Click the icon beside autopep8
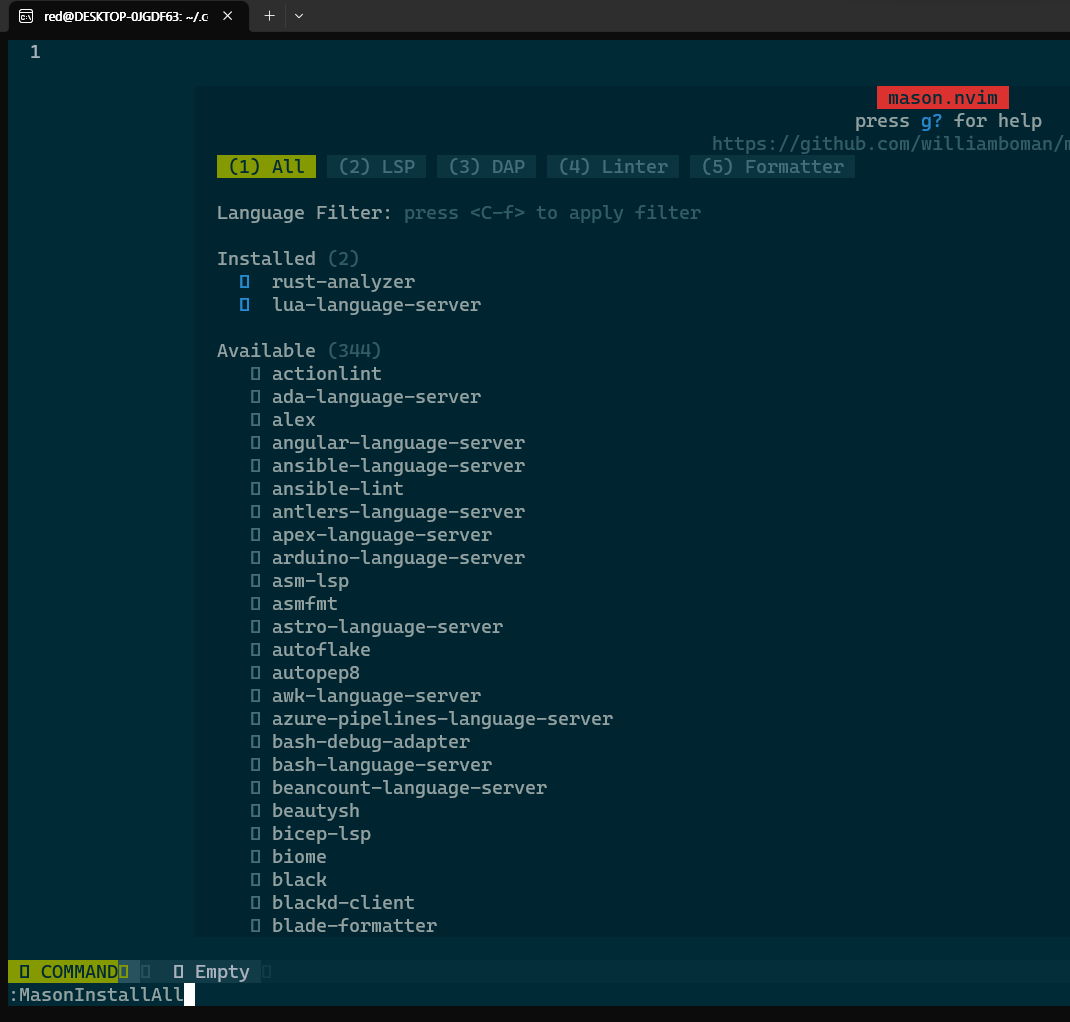The height and width of the screenshot is (1022, 1070). click(x=255, y=673)
